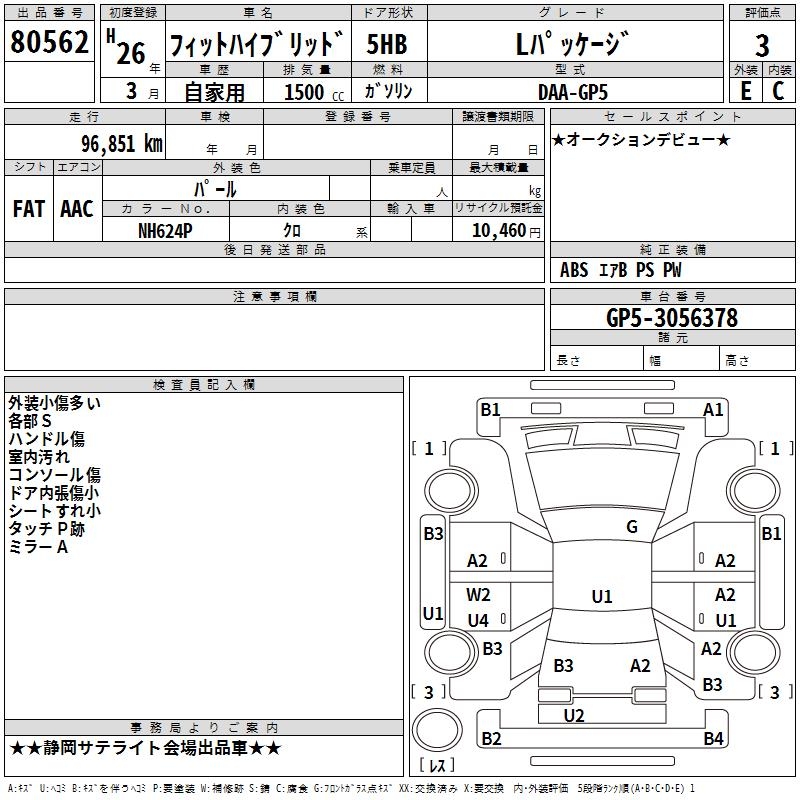Click inspector note シートすれ小

[55, 511]
